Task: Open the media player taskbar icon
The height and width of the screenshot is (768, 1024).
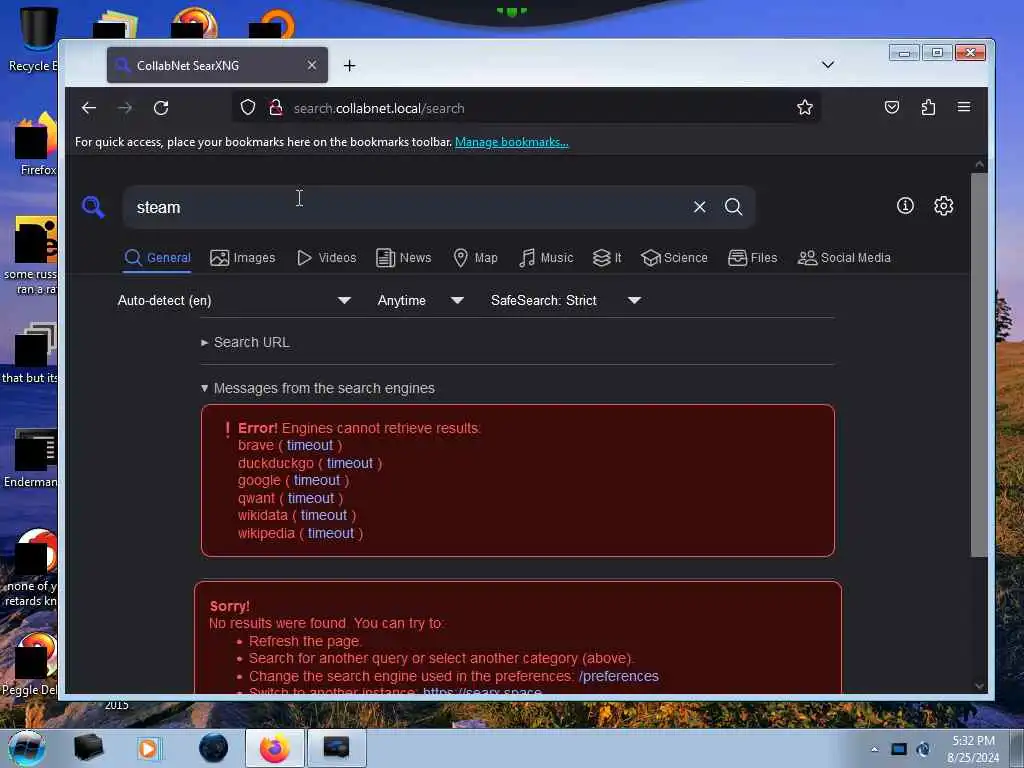Action: [x=149, y=748]
